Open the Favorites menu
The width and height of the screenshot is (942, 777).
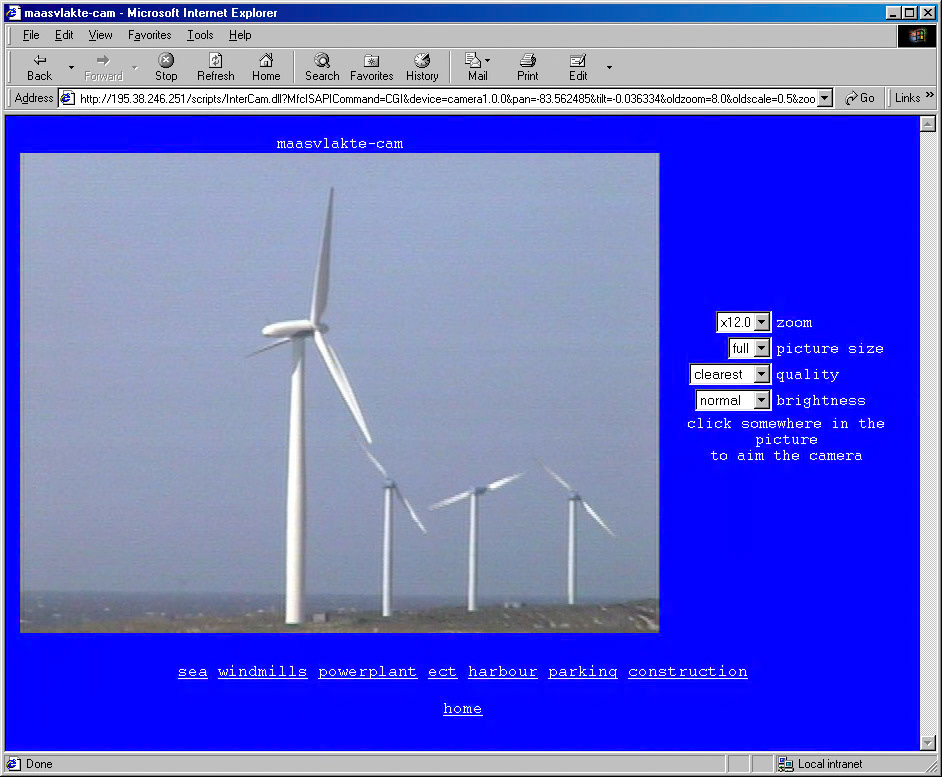(x=149, y=35)
